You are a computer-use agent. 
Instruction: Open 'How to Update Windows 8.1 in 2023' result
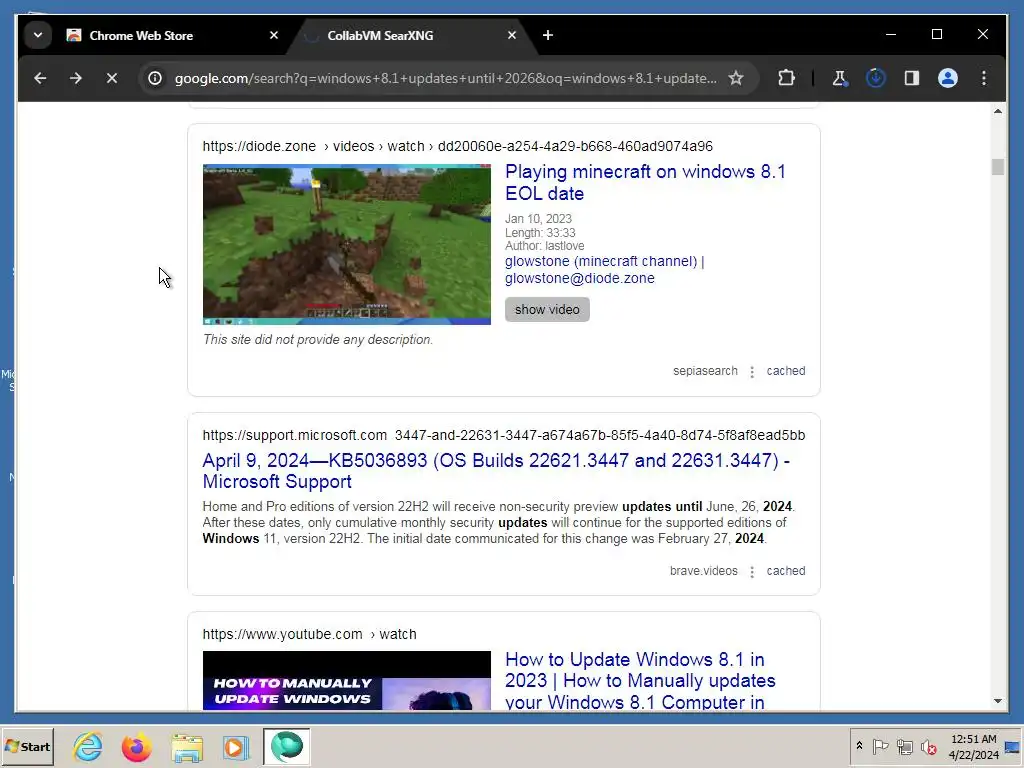(x=640, y=680)
